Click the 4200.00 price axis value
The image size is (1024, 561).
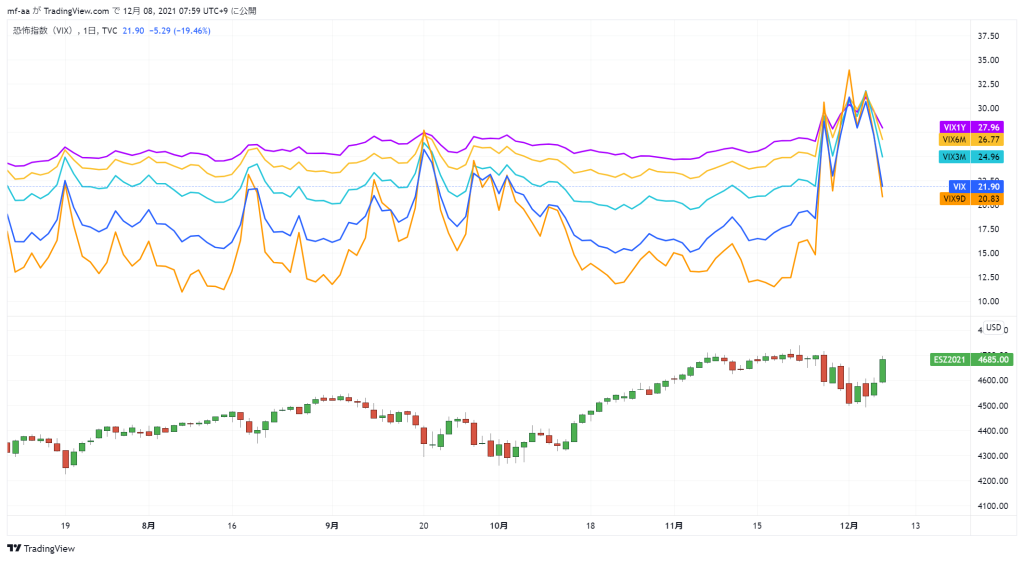(993, 481)
